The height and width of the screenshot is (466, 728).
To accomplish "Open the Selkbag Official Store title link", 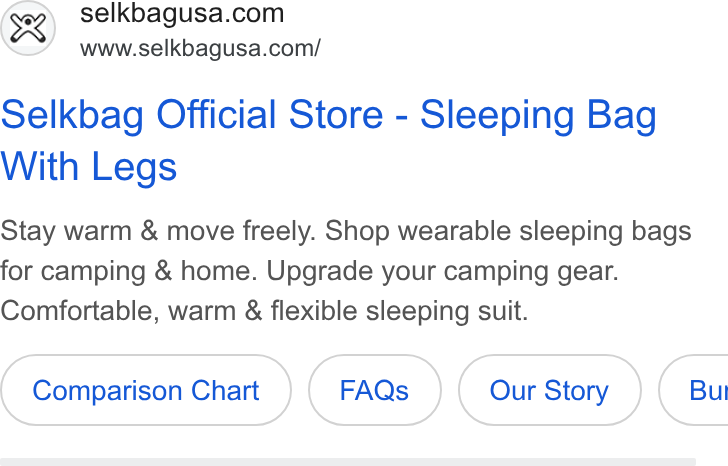I will (328, 140).
